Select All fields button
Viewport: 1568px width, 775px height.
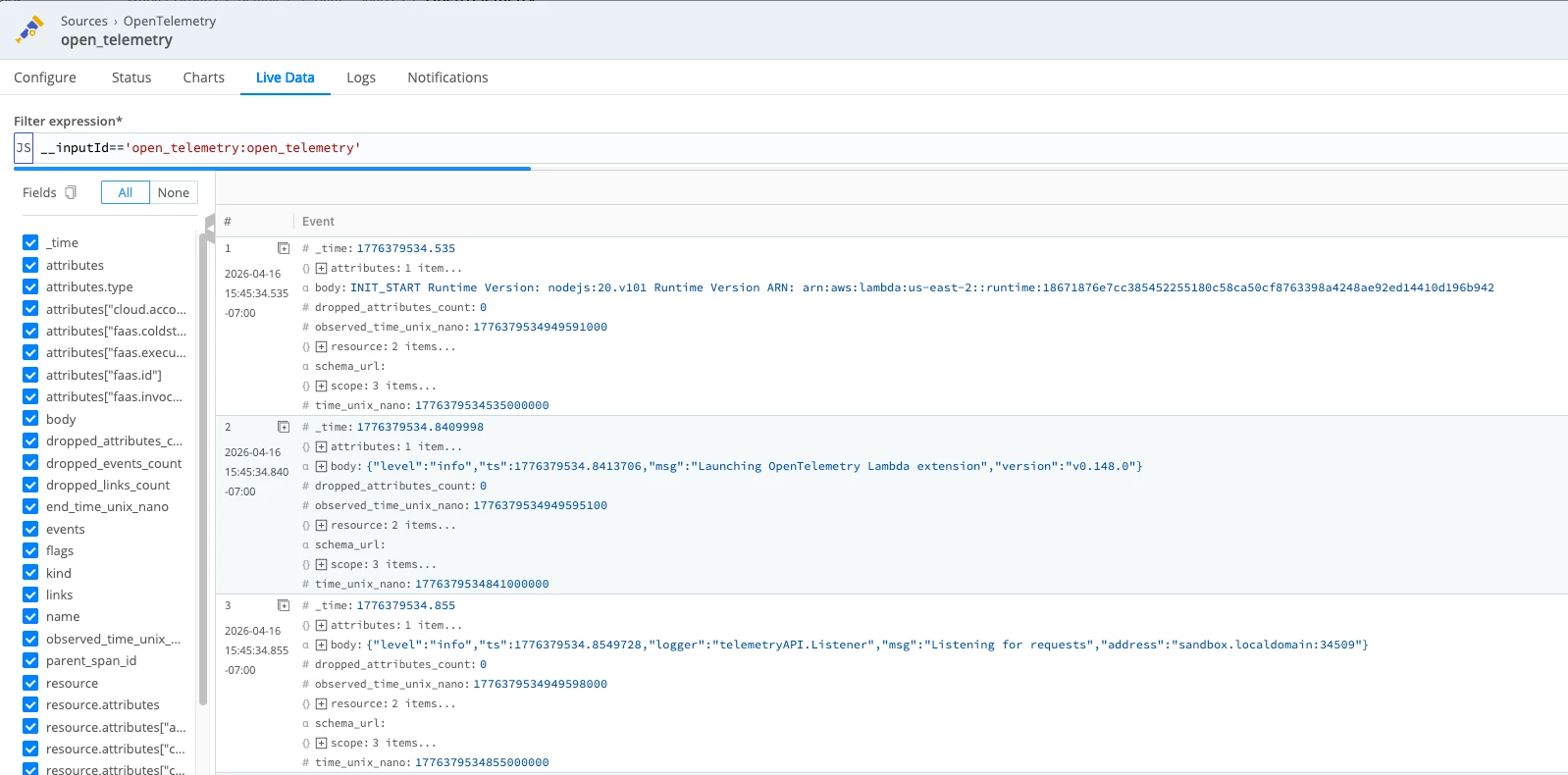tap(126, 192)
